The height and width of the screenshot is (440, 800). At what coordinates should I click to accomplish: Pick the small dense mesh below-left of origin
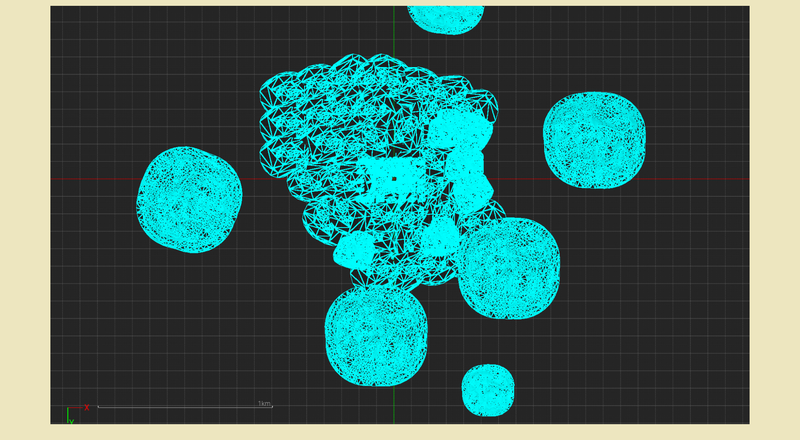click(353, 250)
